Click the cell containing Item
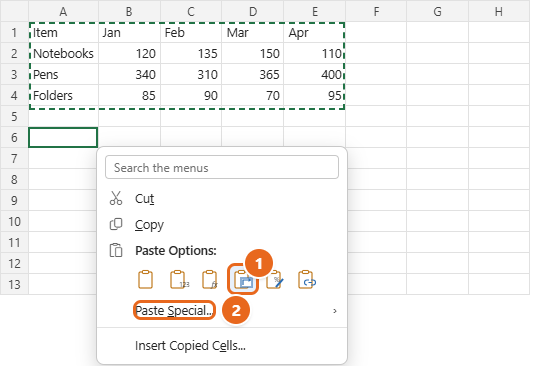The image size is (560, 366). (64, 32)
